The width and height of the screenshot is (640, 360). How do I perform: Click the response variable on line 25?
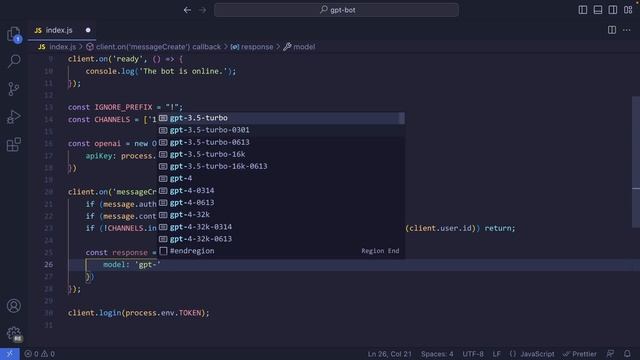(x=130, y=253)
